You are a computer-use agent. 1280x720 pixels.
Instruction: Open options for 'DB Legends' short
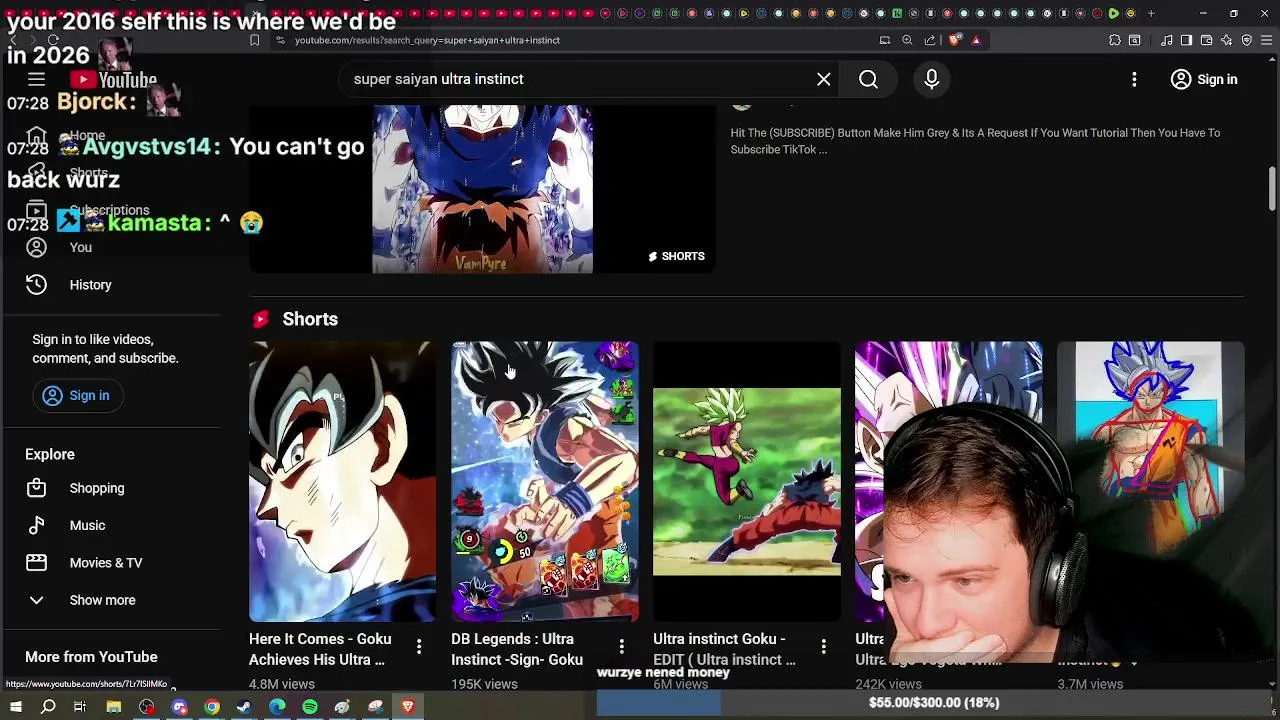click(x=621, y=648)
